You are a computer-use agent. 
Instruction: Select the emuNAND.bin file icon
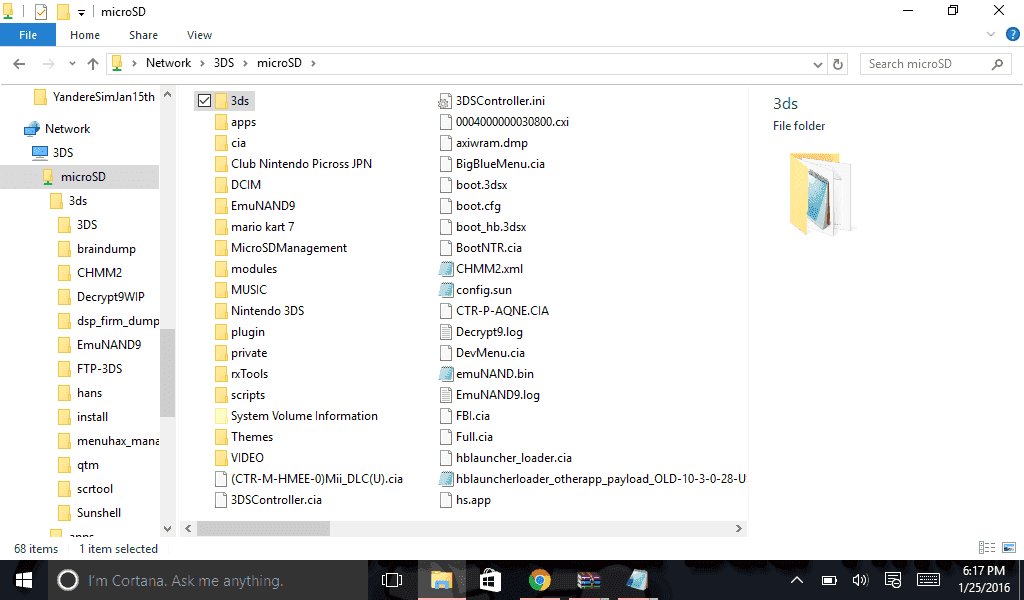[x=445, y=374]
